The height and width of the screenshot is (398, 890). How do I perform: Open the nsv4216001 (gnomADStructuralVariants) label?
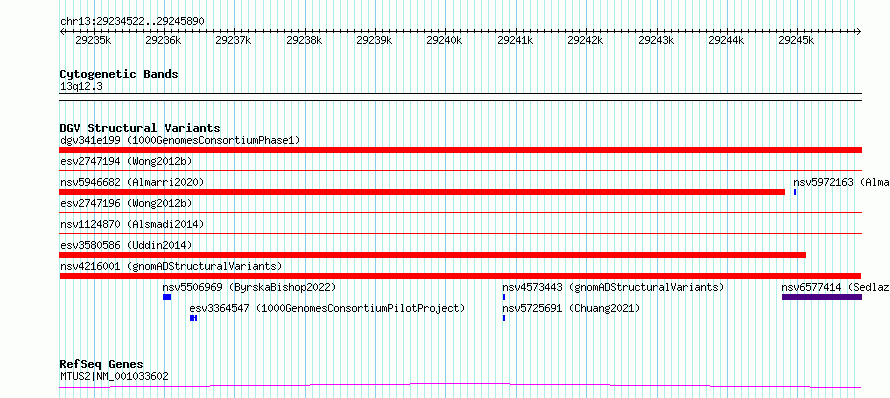pos(171,266)
